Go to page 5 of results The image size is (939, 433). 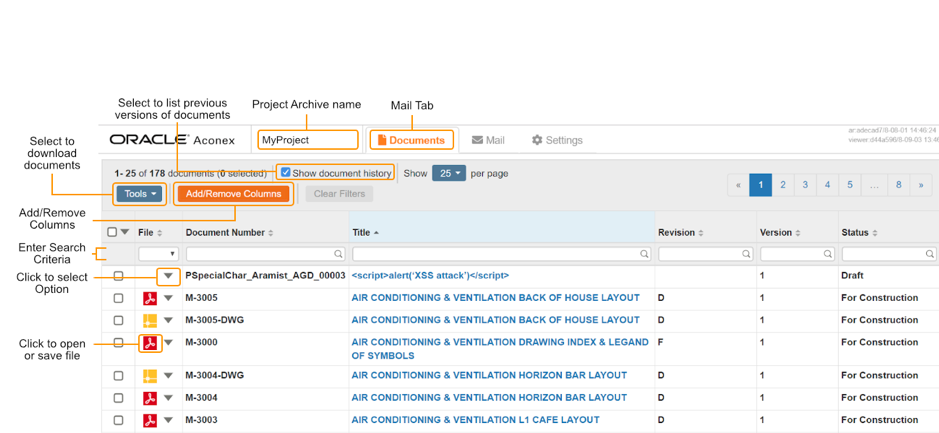[x=850, y=185]
